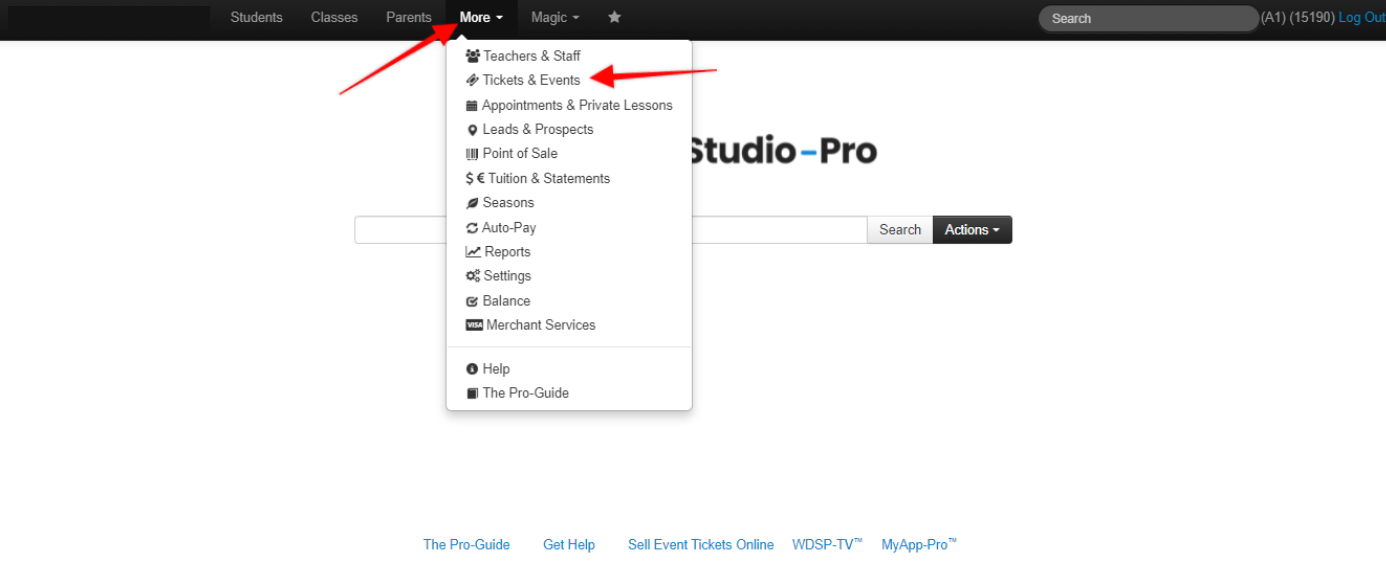Click the calendar icon beside Appointments & Private Lessons
Image resolution: width=1386 pixels, height=568 pixels.
click(472, 105)
